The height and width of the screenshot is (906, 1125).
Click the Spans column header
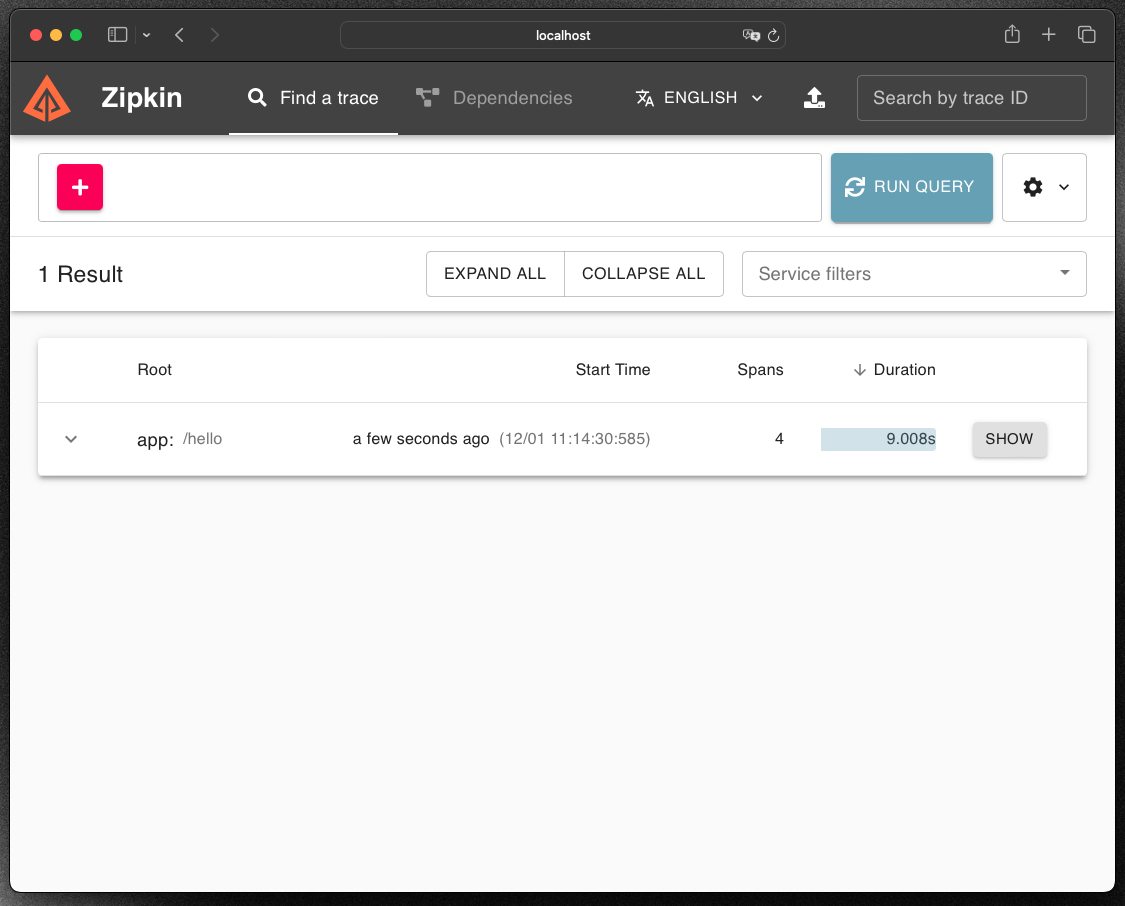click(x=760, y=369)
